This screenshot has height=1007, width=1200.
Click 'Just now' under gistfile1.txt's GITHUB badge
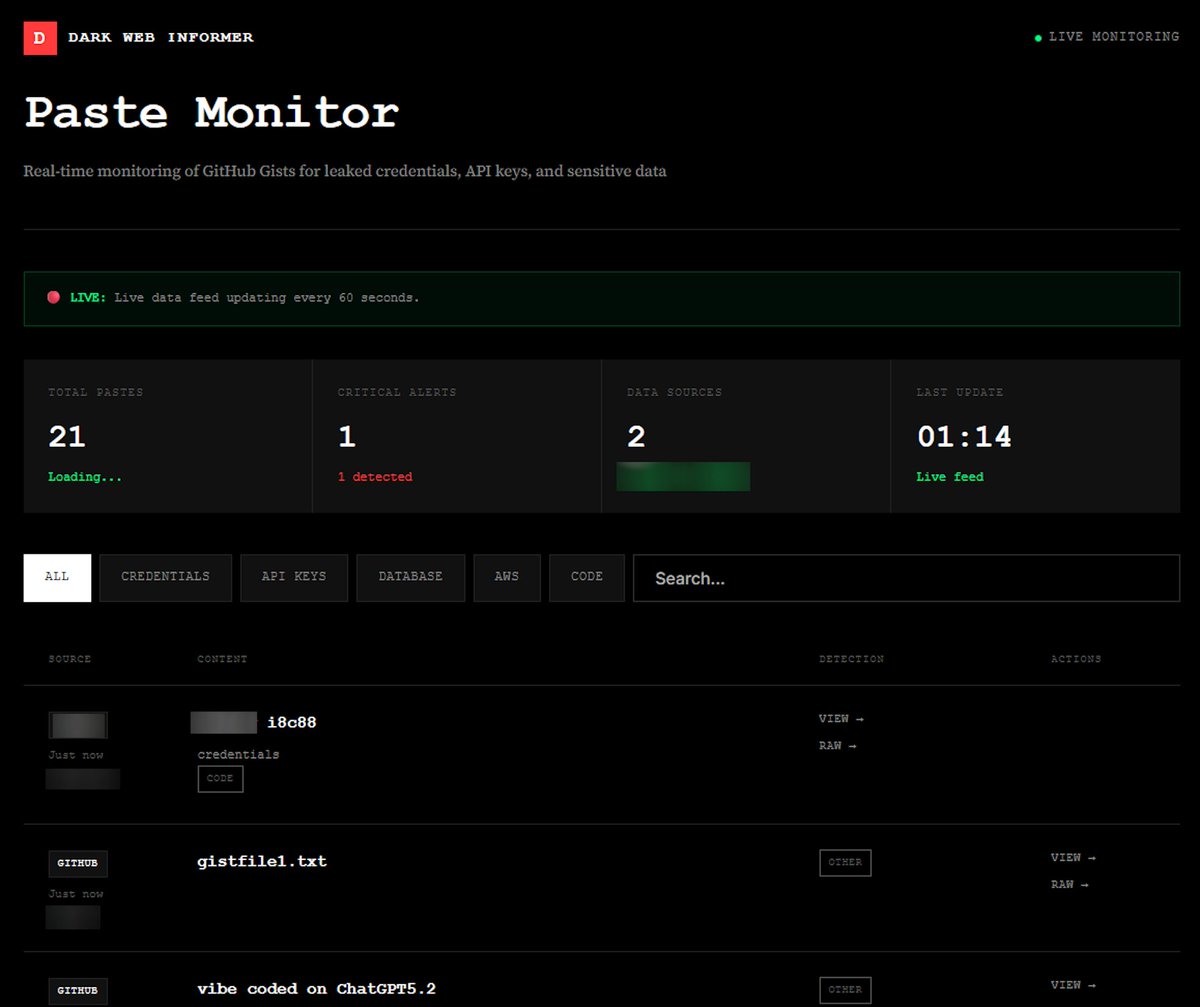point(76,894)
